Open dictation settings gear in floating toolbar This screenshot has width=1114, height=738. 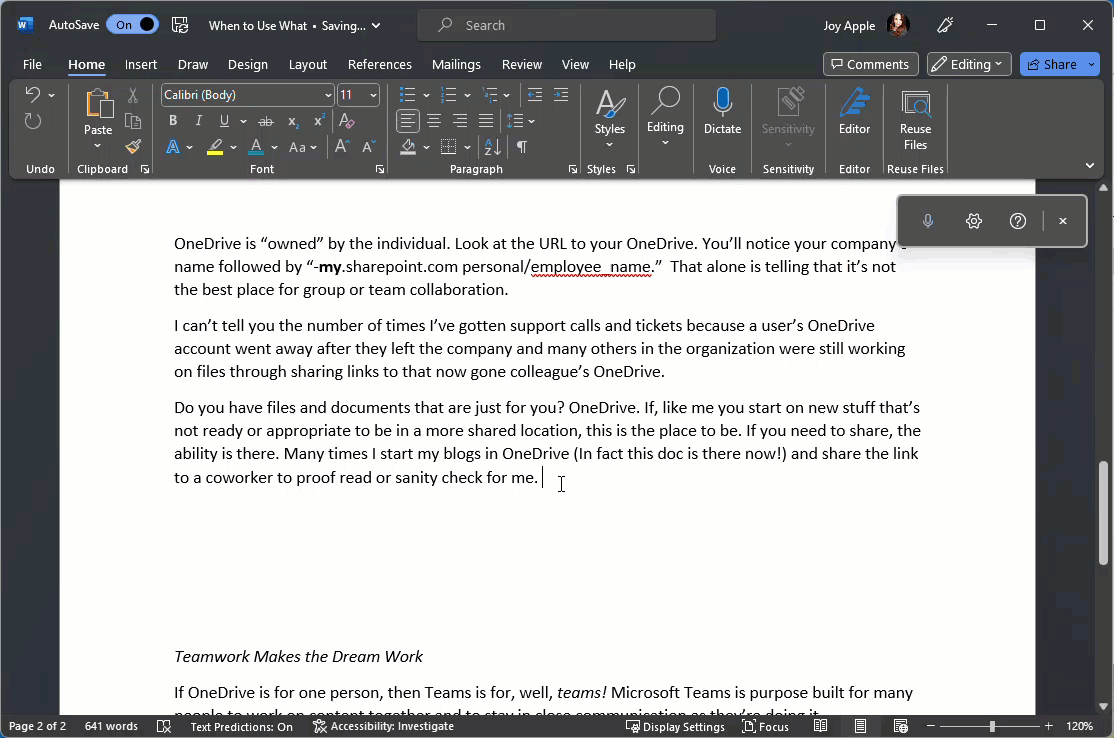[x=973, y=221]
